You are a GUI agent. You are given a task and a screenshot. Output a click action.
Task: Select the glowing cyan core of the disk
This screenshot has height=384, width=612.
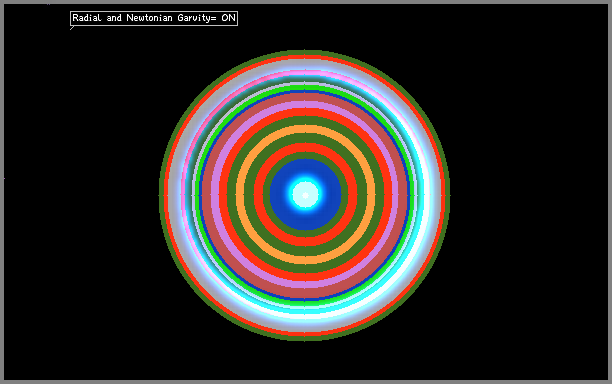tap(306, 194)
